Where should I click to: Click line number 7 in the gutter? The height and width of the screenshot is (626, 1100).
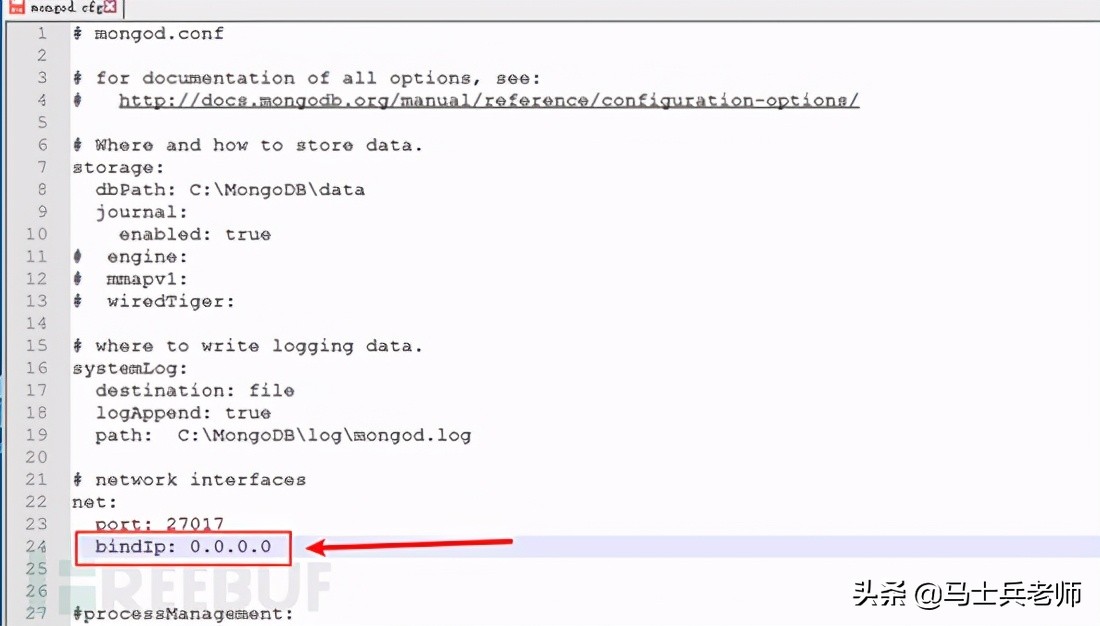coord(42,168)
